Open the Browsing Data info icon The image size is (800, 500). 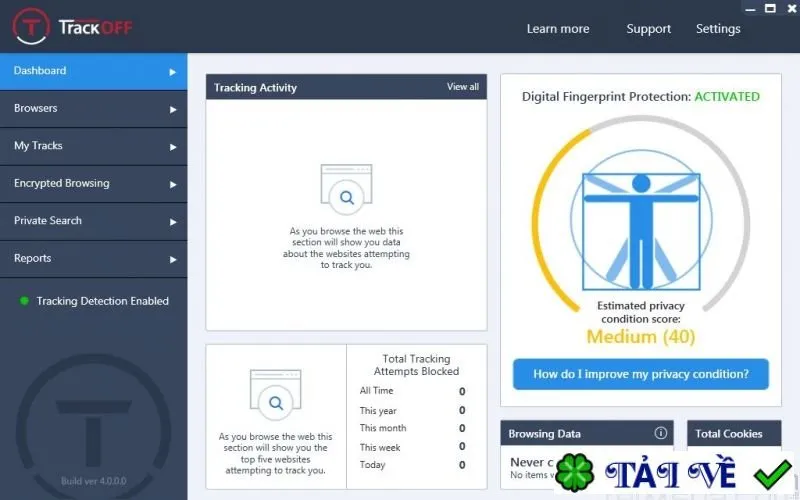coord(660,433)
